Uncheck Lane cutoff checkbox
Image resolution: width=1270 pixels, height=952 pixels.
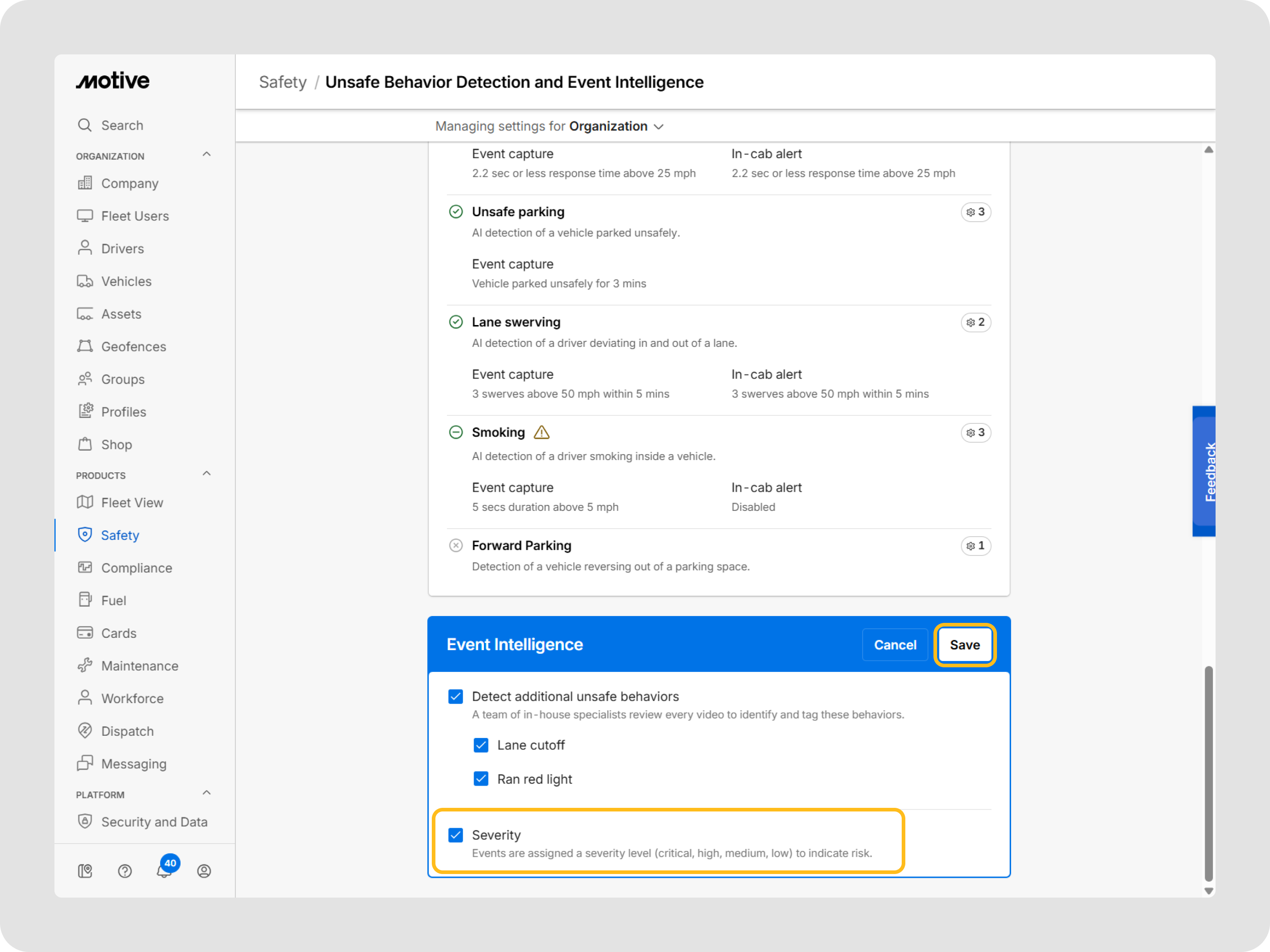[481, 745]
